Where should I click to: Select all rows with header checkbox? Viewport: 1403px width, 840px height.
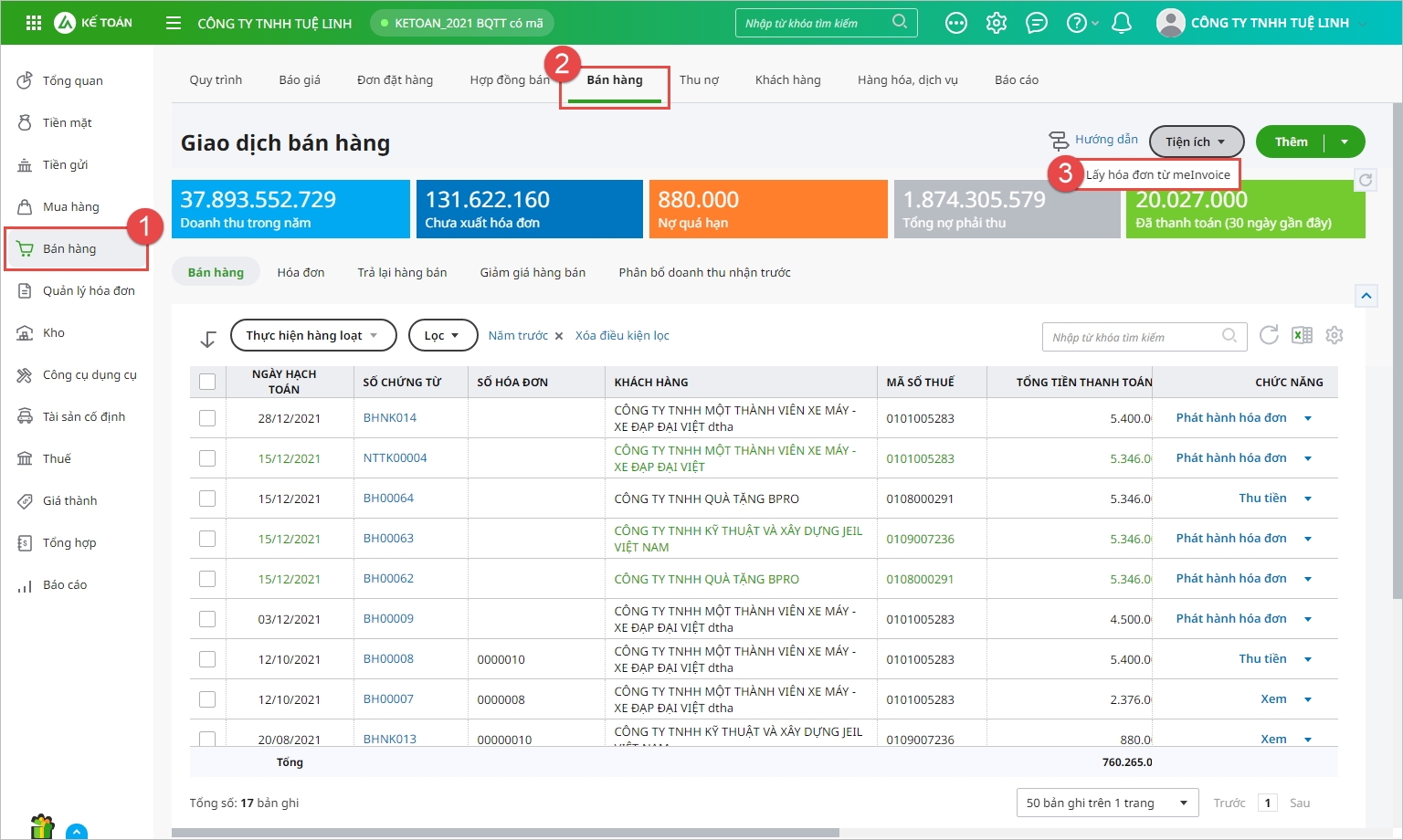tap(207, 382)
